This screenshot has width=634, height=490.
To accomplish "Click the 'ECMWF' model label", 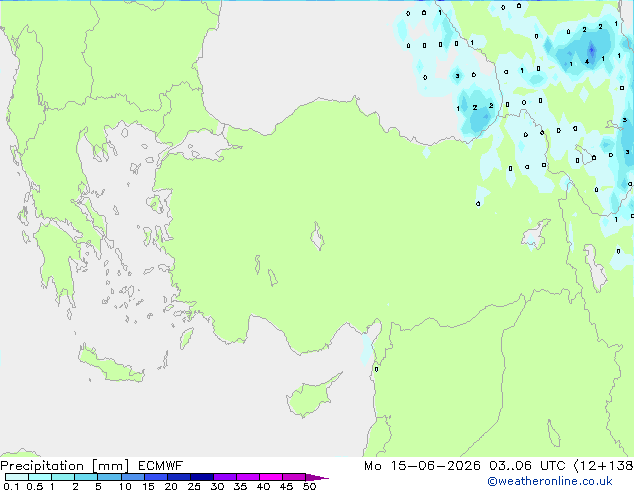I will (161, 466).
